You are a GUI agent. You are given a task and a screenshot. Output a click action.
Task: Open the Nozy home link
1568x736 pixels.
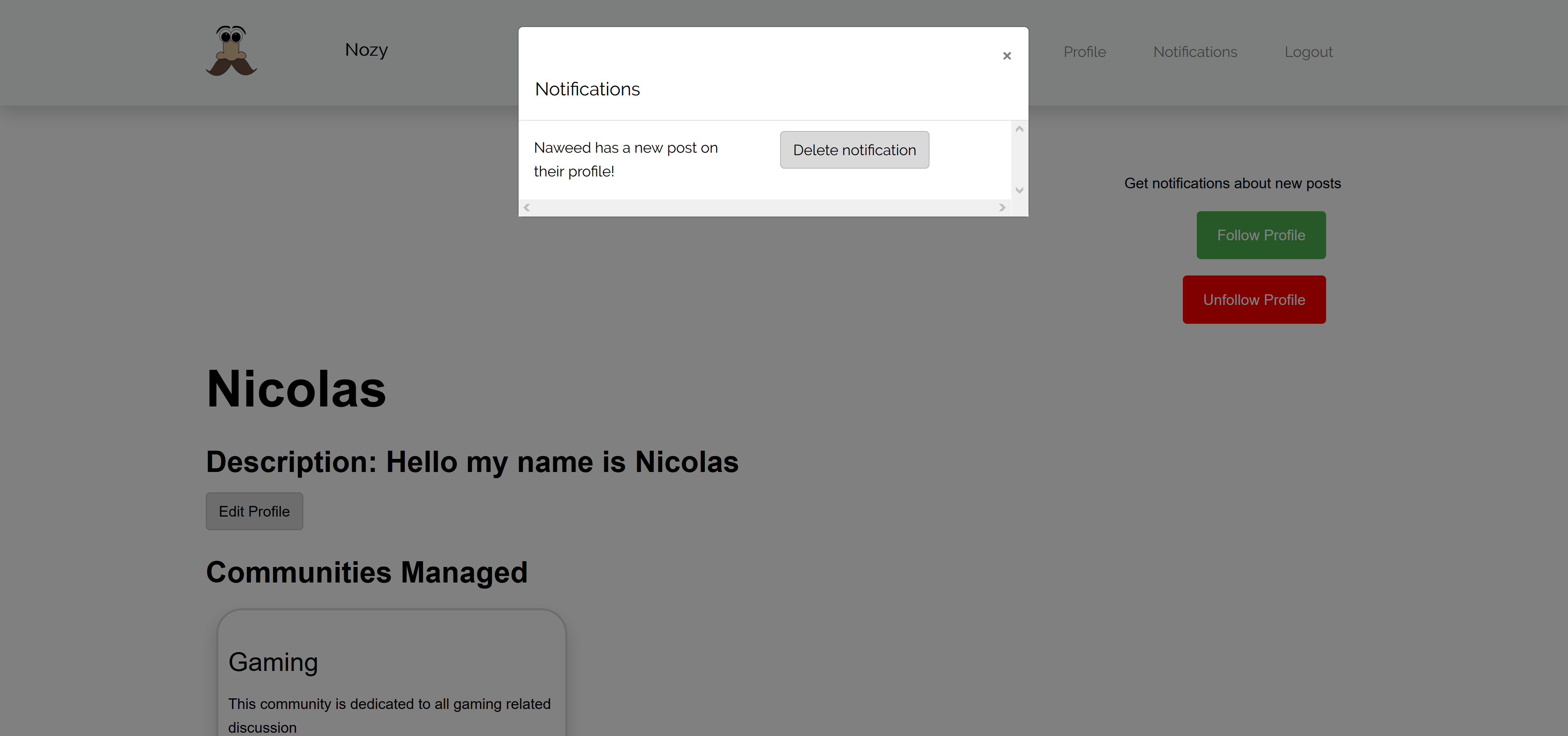pos(366,50)
